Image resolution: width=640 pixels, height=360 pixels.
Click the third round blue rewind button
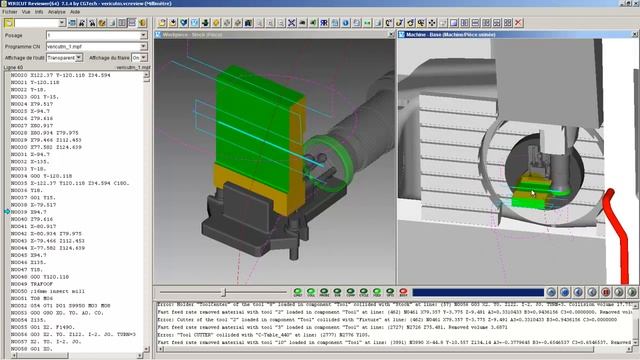pyautogui.click(x=578, y=292)
